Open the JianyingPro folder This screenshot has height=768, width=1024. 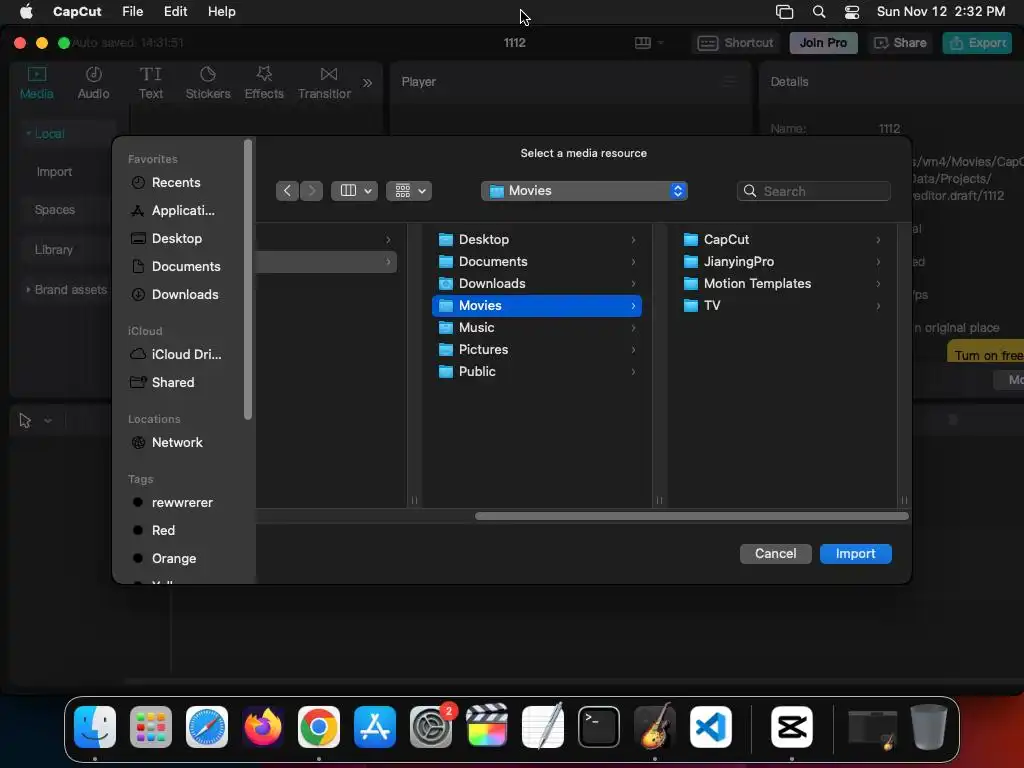[782, 261]
